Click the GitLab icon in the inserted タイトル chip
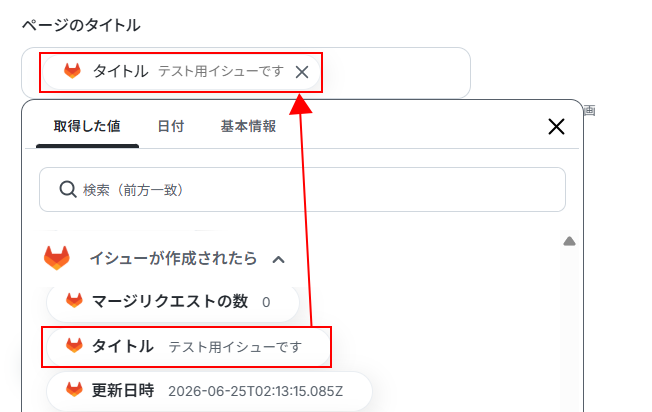 [x=72, y=71]
